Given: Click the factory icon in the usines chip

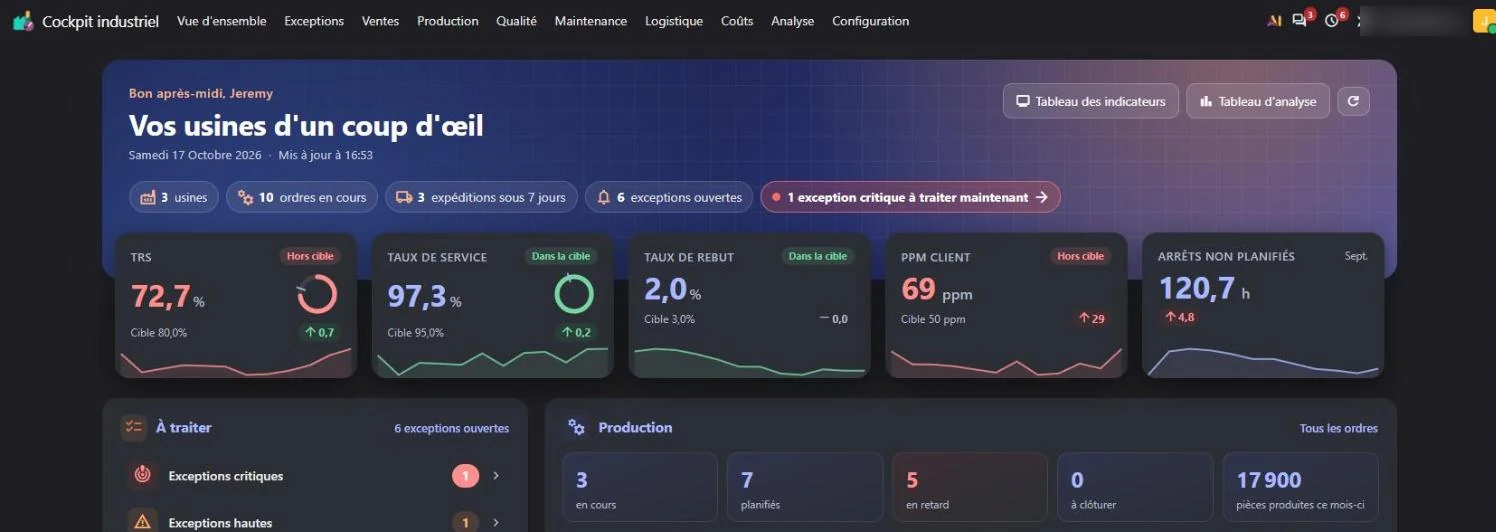Looking at the screenshot, I should 148,197.
